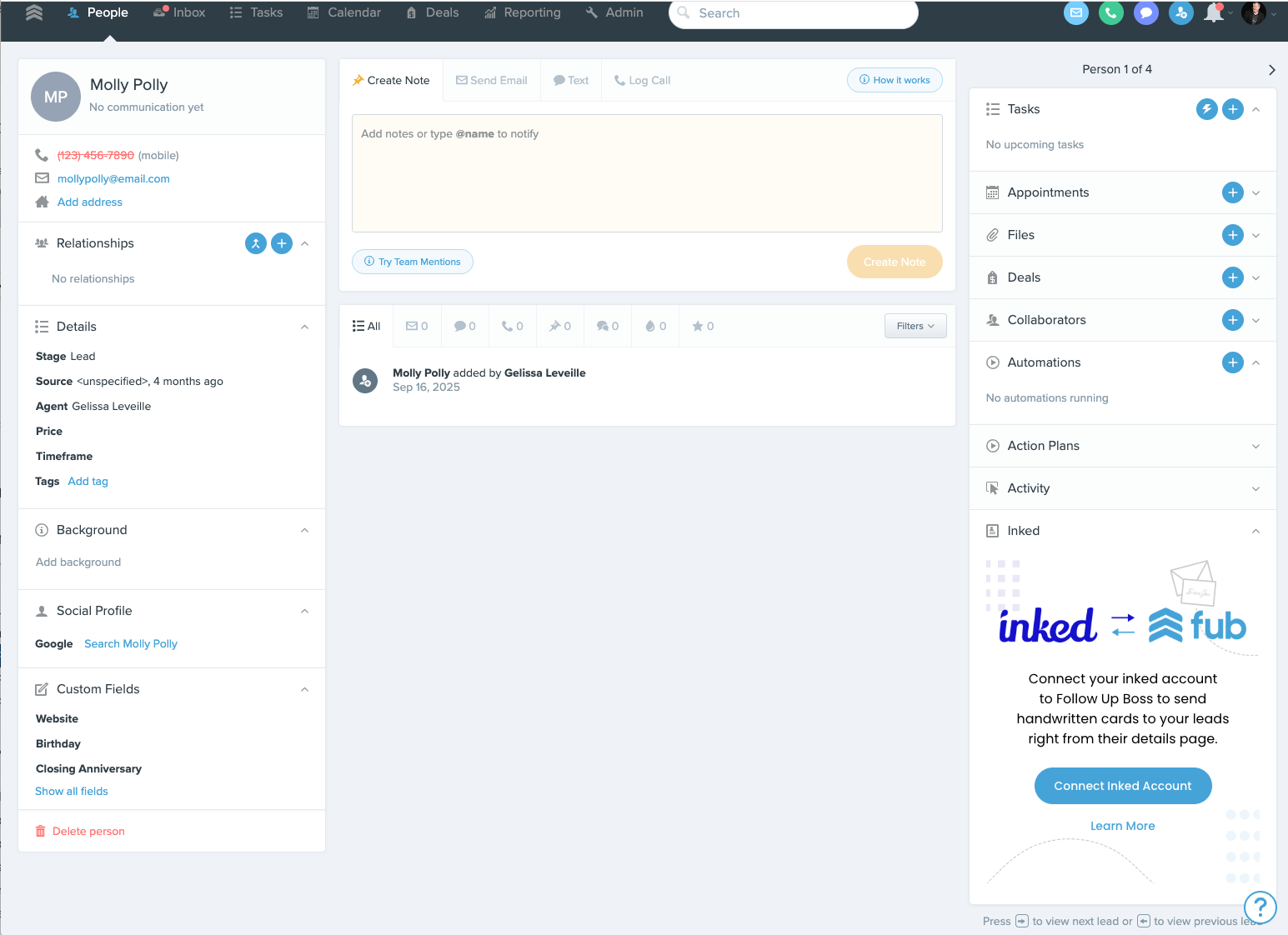The height and width of the screenshot is (935, 1288).
Task: Open Reporting in the top navigation
Action: [523, 13]
